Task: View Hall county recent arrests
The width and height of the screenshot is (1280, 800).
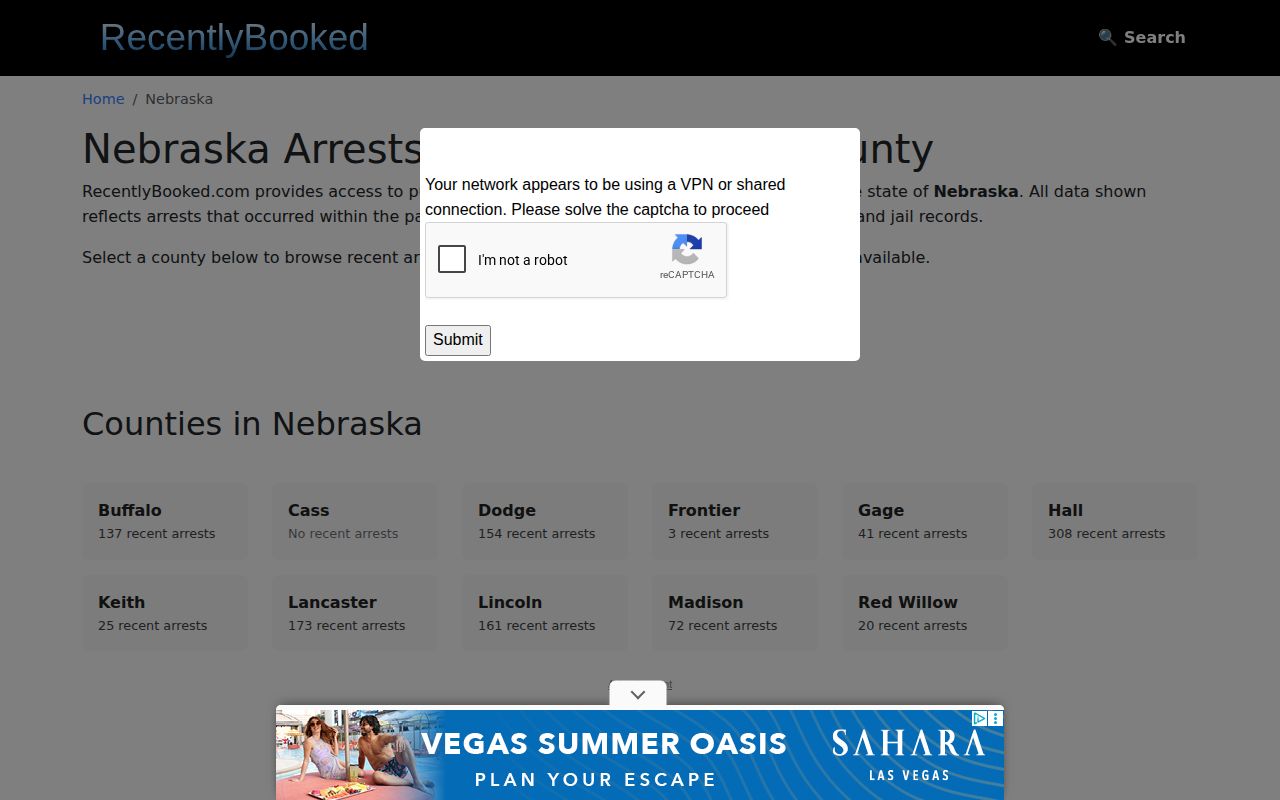Action: pyautogui.click(x=1115, y=521)
